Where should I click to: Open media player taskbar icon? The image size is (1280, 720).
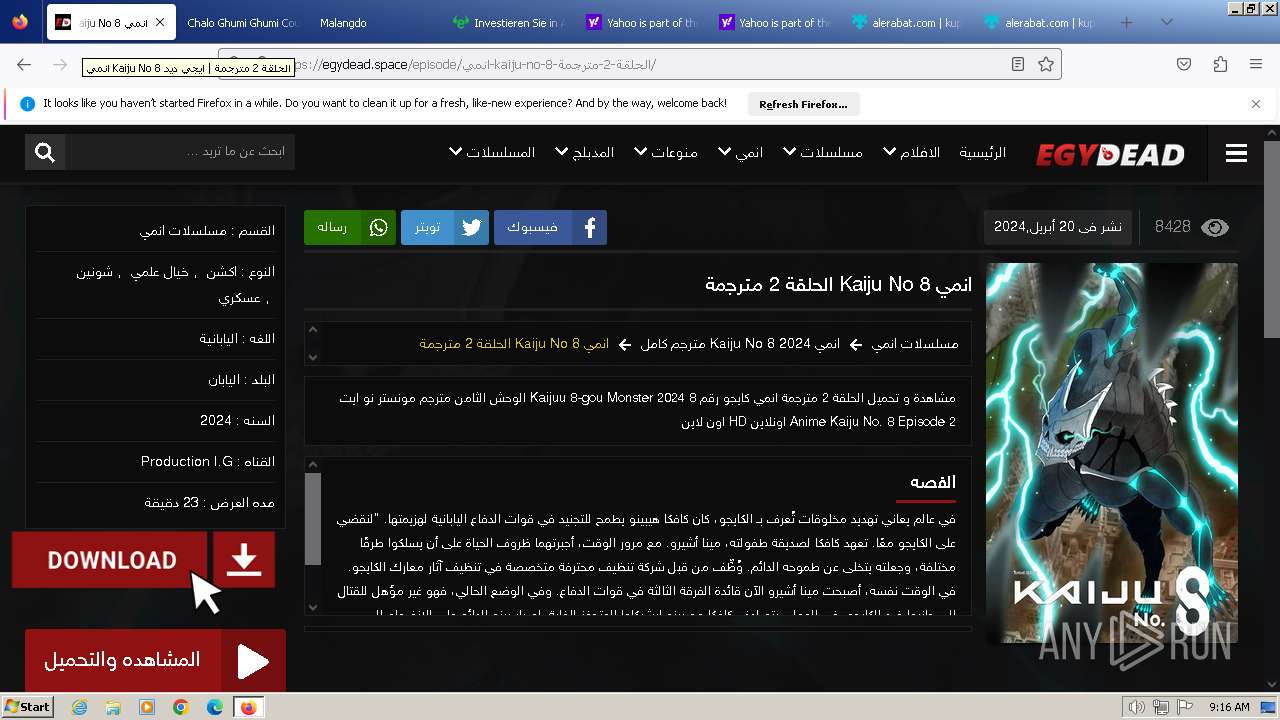(147, 707)
